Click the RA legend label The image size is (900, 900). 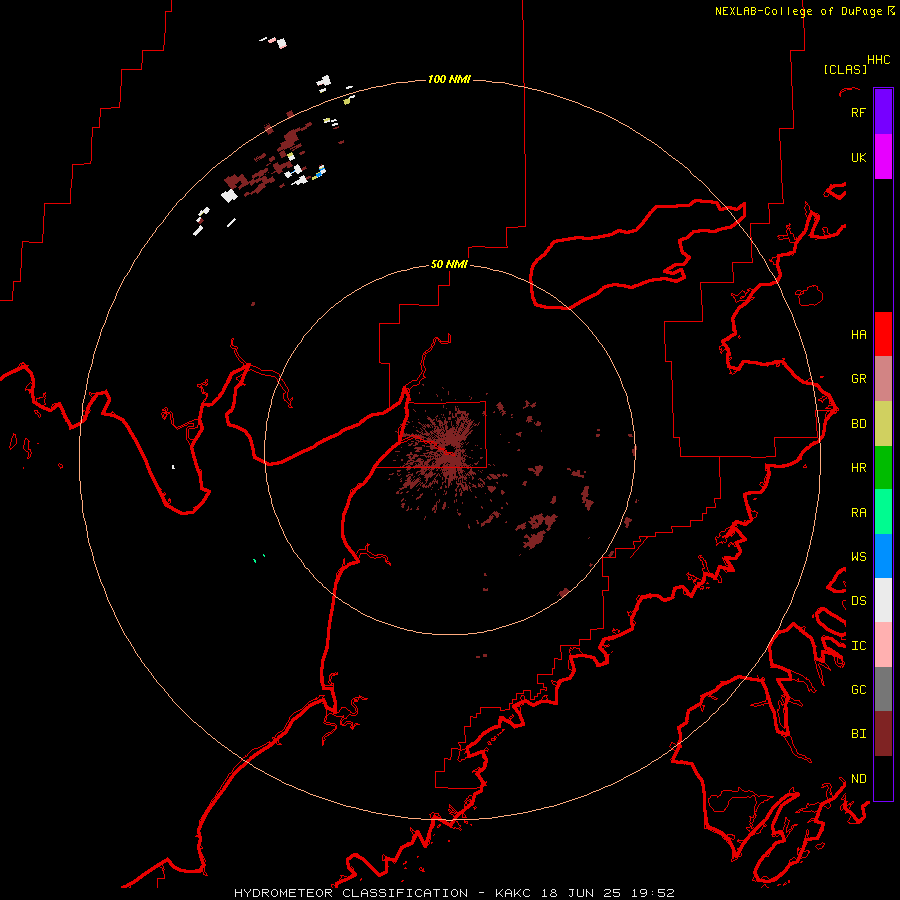(x=859, y=513)
